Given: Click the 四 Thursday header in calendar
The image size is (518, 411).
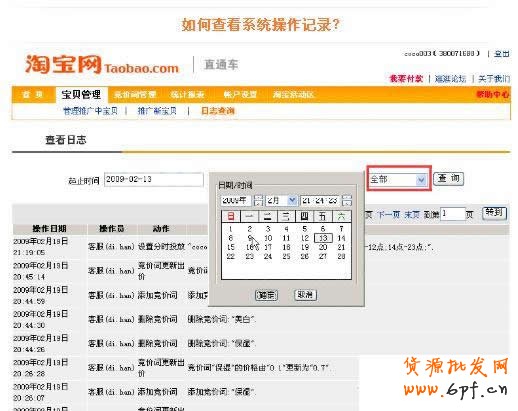Looking at the screenshot, I should click(304, 216).
